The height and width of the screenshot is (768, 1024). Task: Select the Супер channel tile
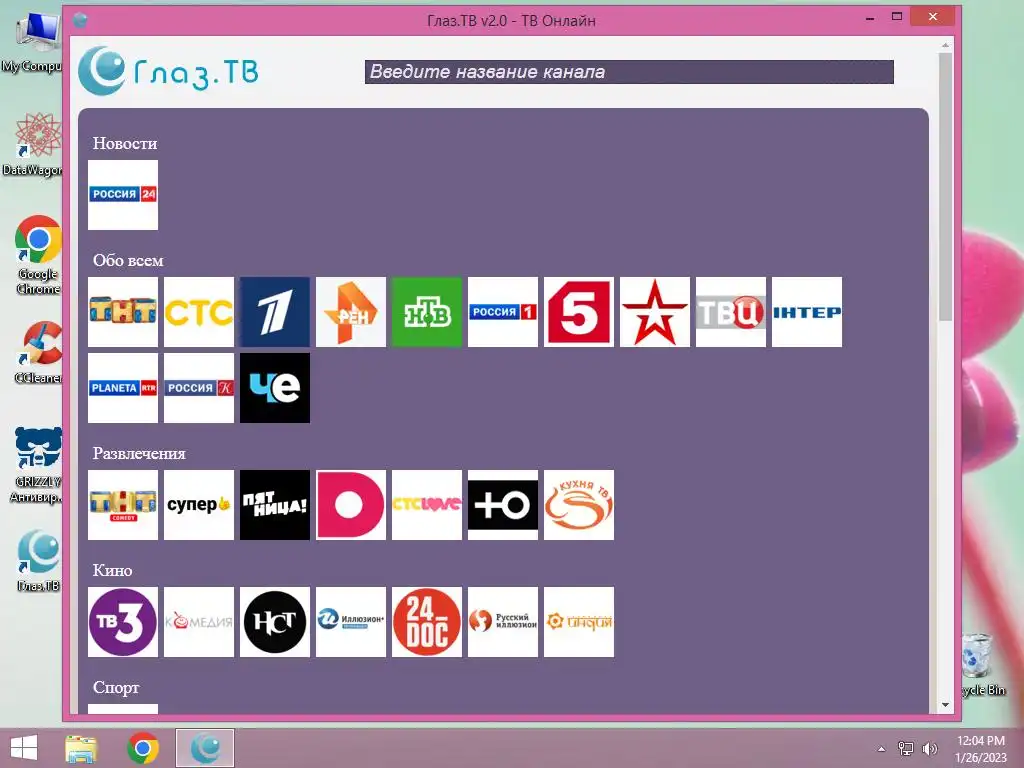click(199, 505)
